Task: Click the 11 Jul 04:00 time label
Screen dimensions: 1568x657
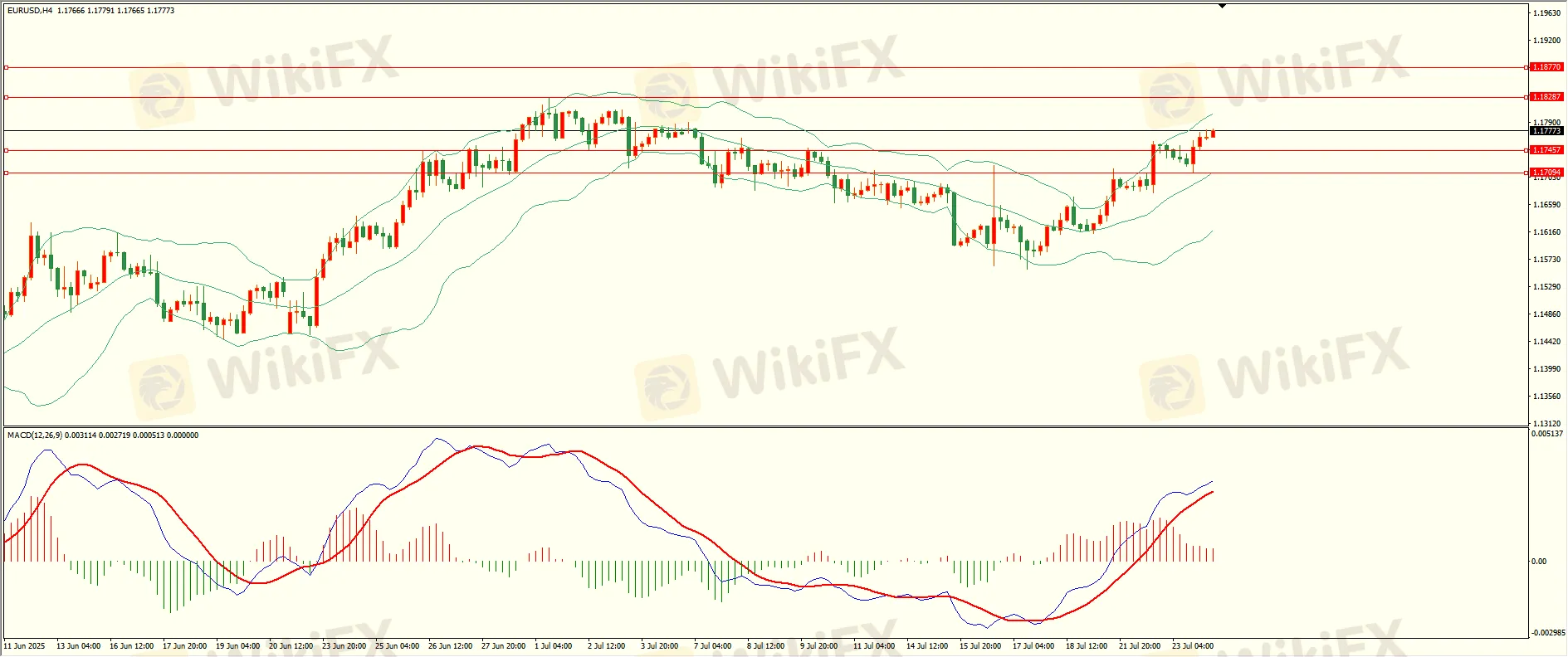Action: pyautogui.click(x=874, y=645)
